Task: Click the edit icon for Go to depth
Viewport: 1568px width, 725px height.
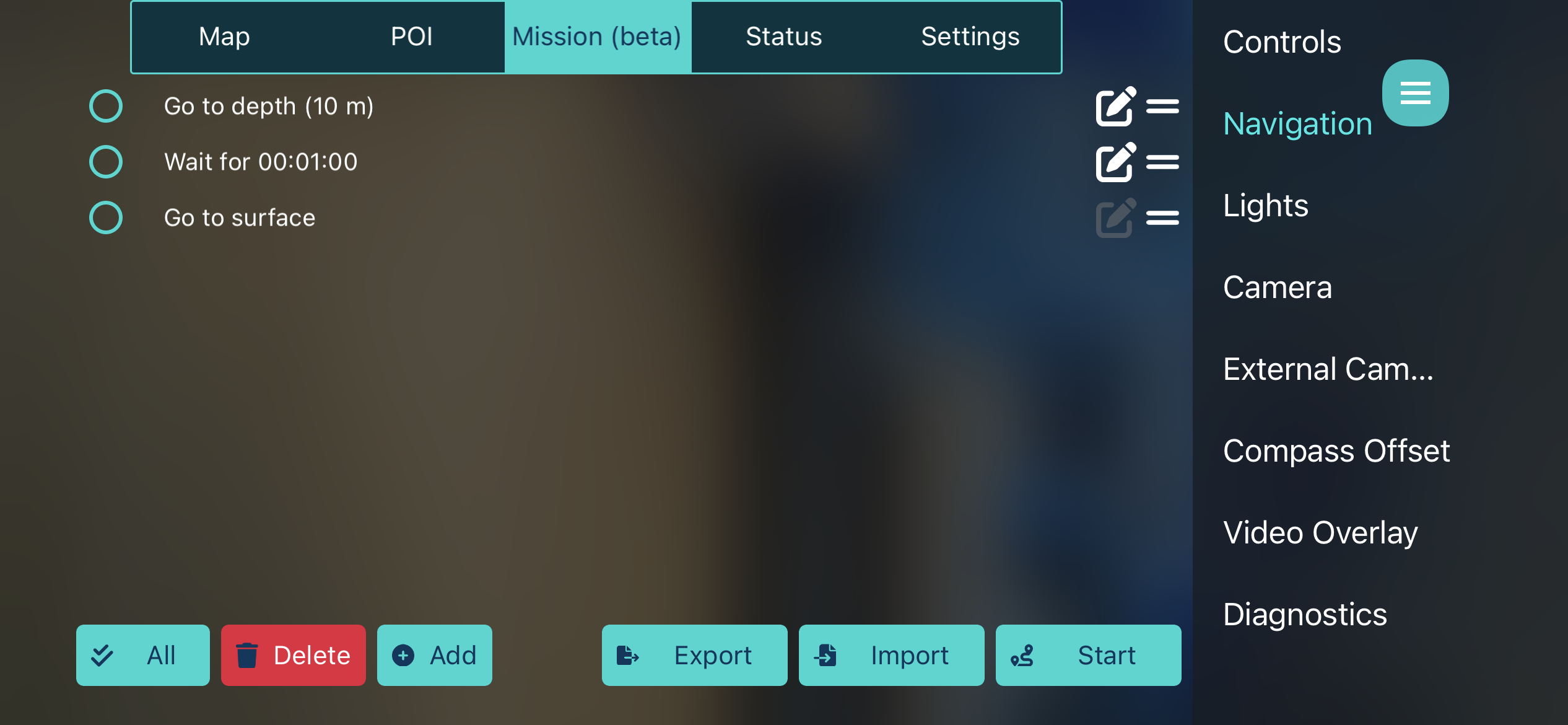Action: coord(1112,106)
